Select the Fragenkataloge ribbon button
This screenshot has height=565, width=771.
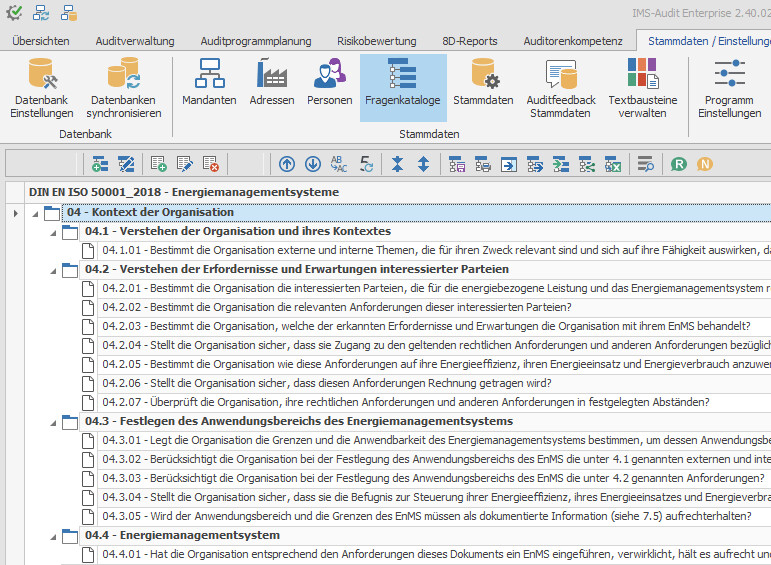[x=403, y=88]
